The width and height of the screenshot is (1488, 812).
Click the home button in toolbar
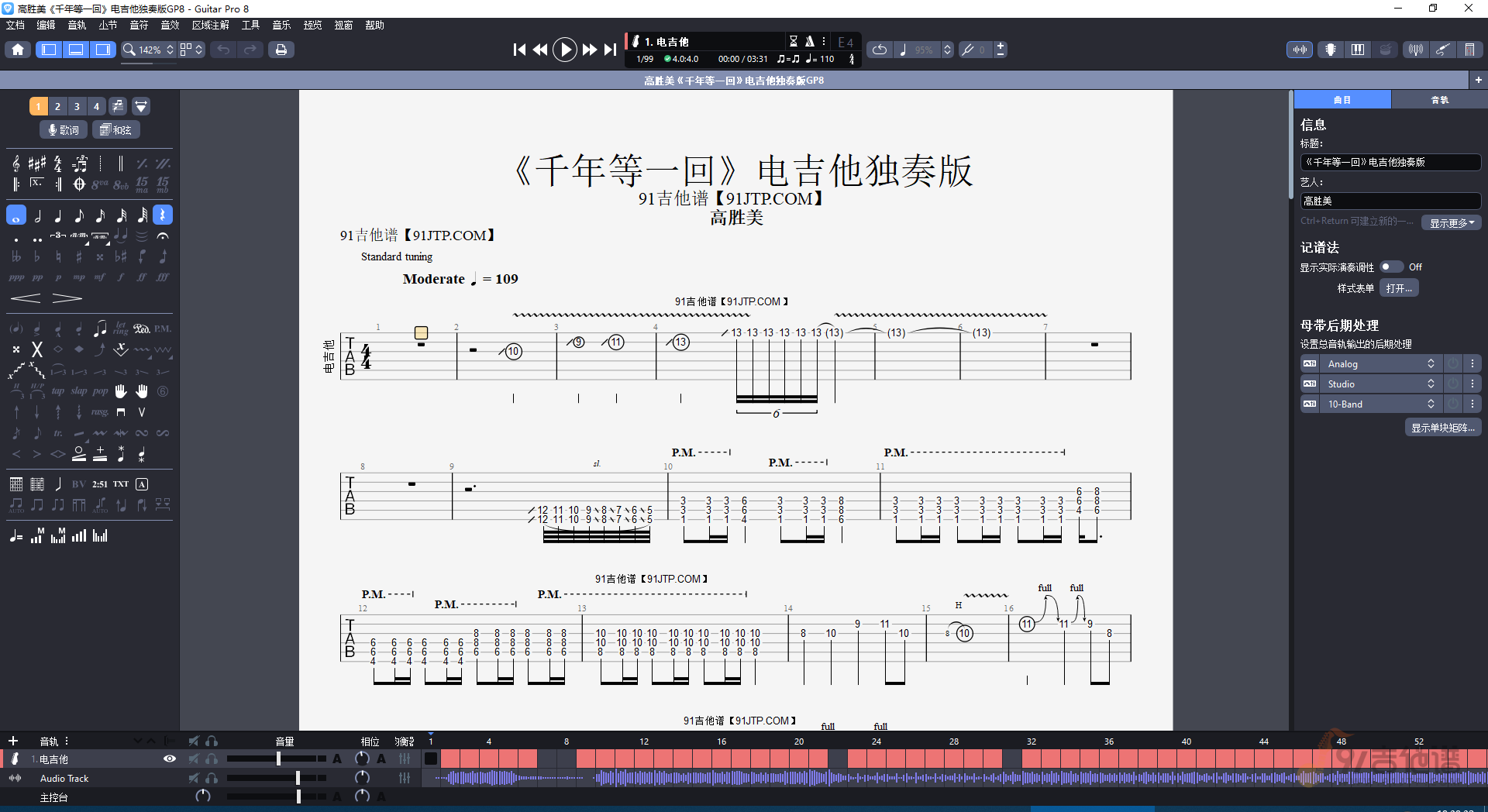(x=18, y=50)
